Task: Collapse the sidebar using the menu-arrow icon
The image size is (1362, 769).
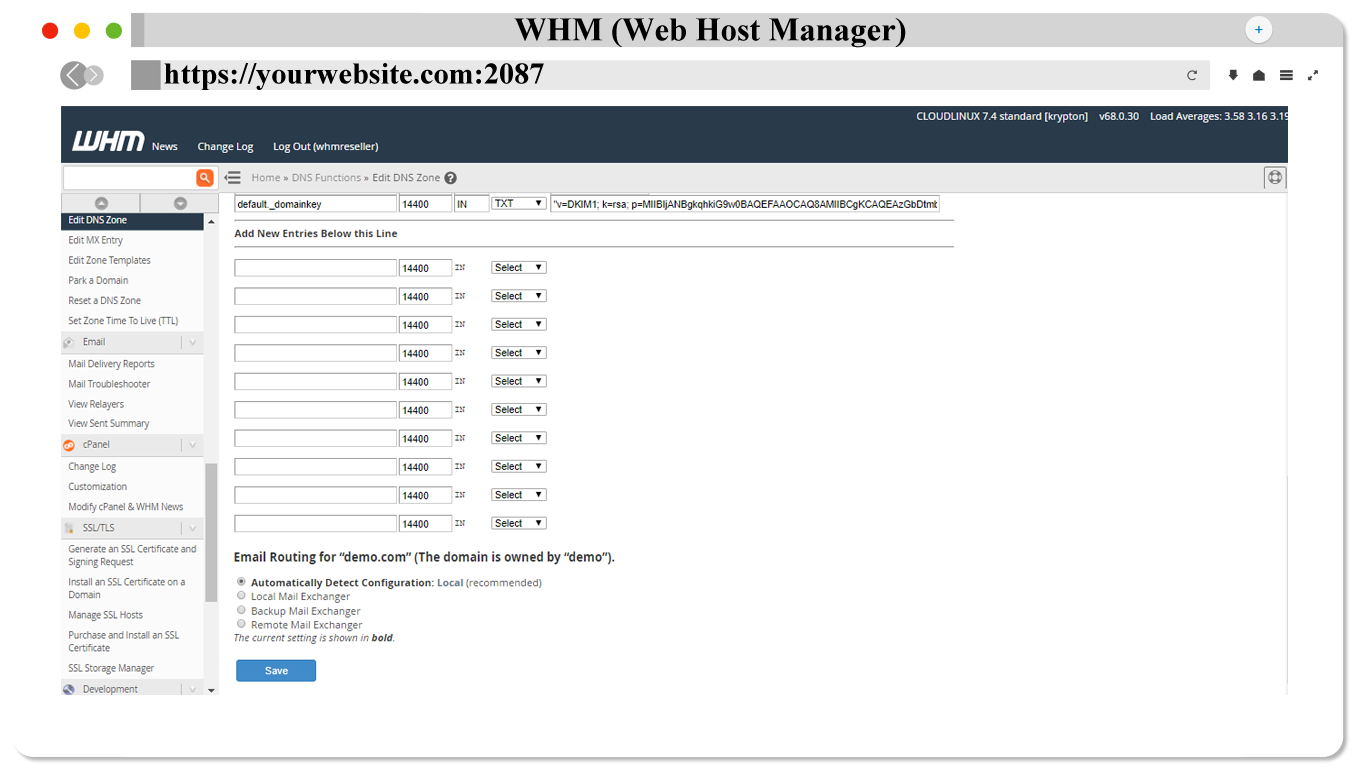Action: pos(233,178)
